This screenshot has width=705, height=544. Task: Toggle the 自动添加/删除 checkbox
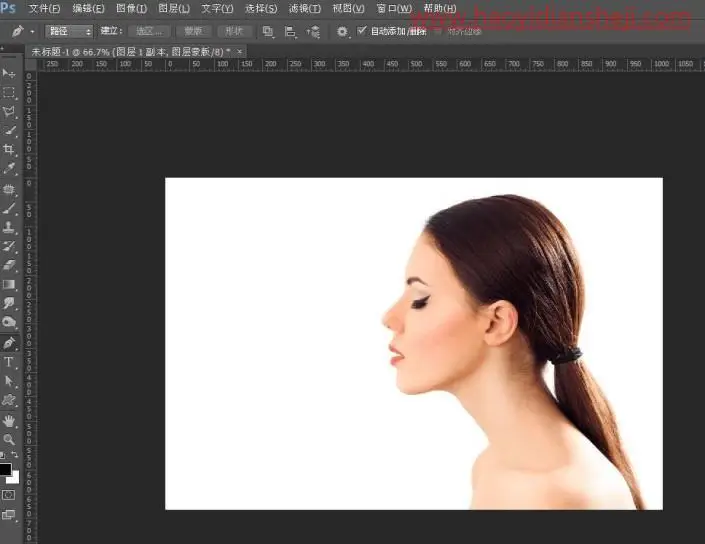(361, 31)
